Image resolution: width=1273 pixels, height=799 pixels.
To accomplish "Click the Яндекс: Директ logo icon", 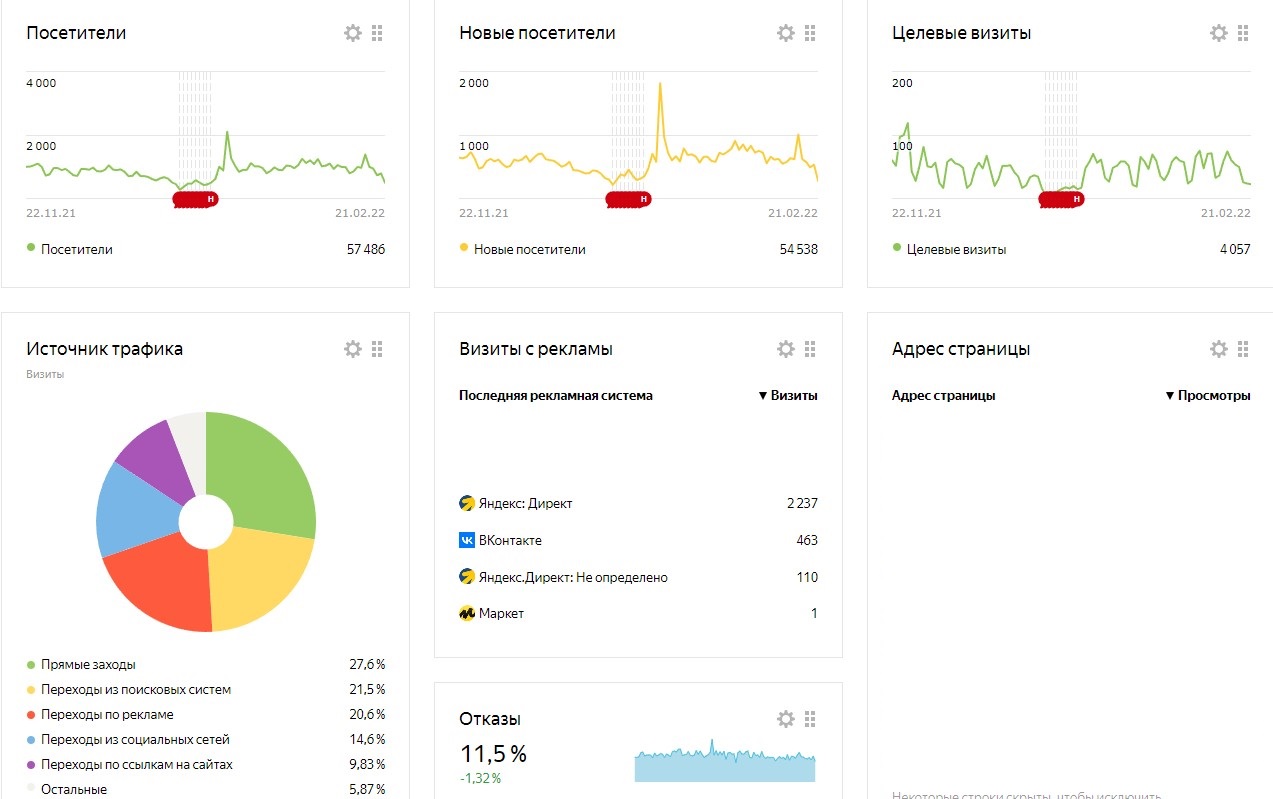I will [467, 503].
